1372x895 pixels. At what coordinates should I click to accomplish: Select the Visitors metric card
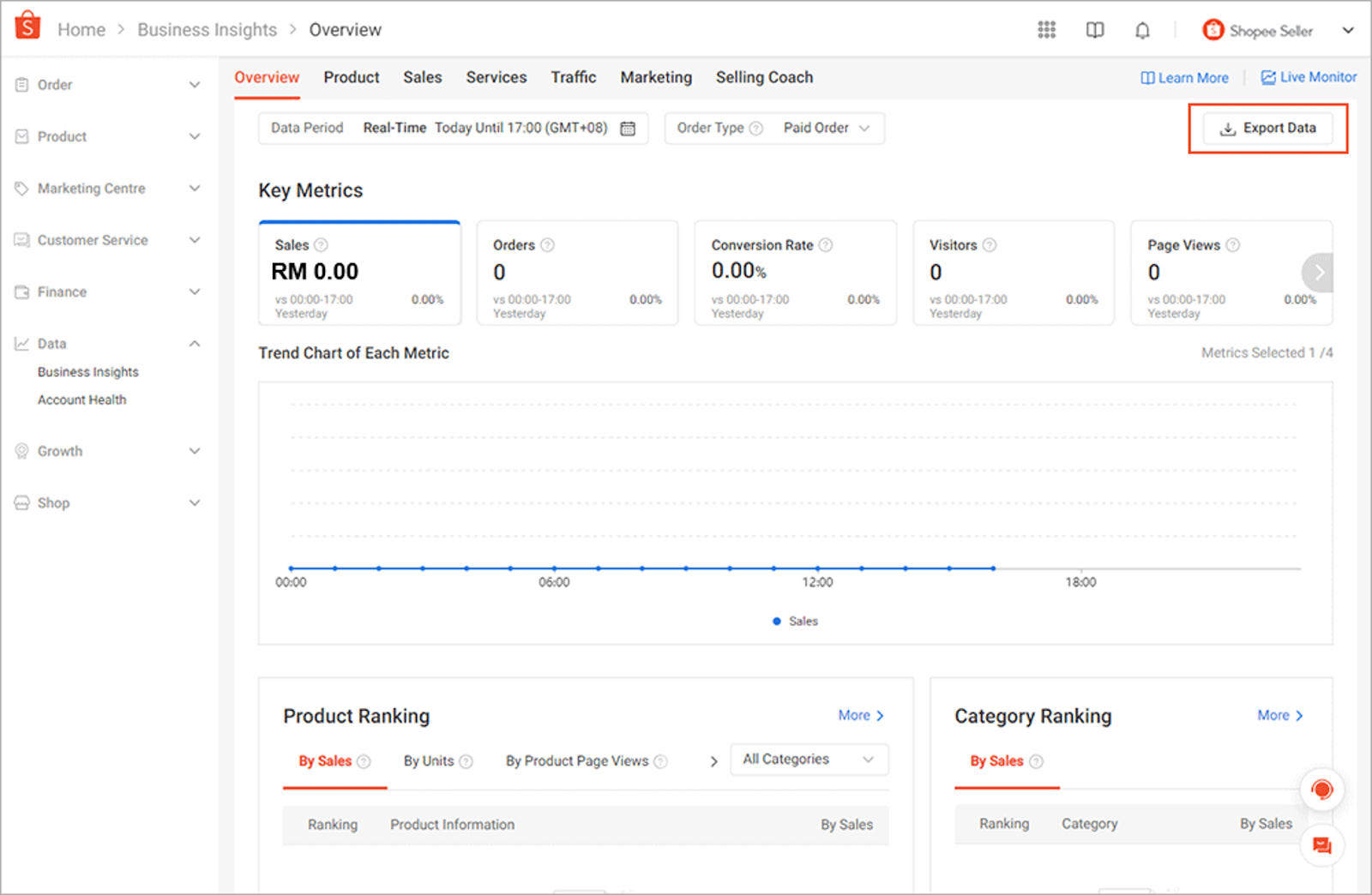click(x=1014, y=273)
